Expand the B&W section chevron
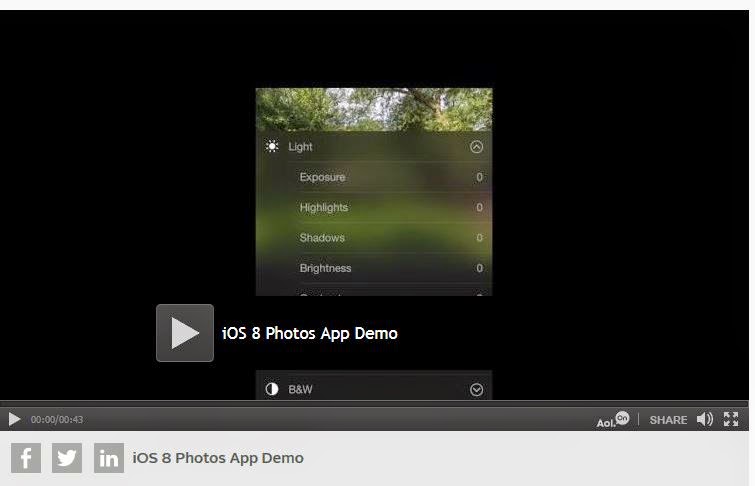 click(476, 390)
